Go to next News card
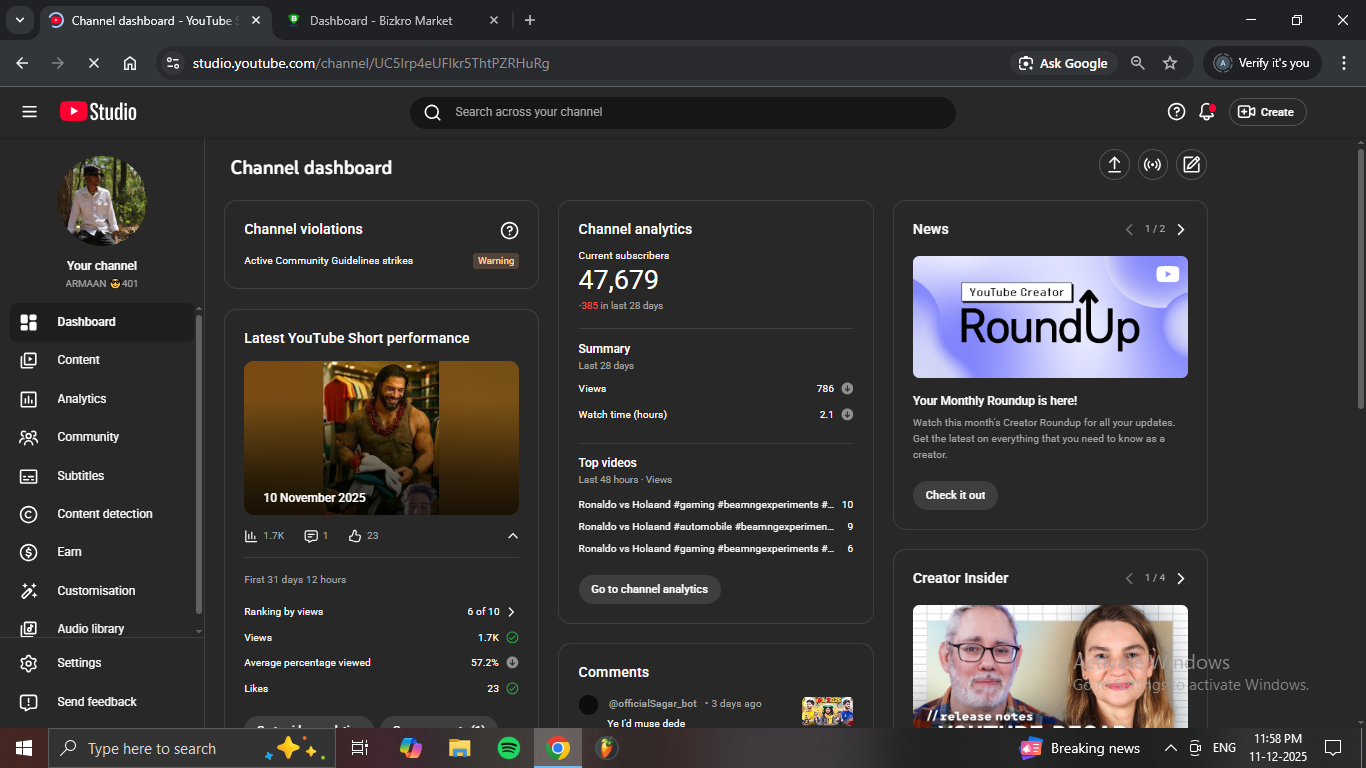Image resolution: width=1366 pixels, height=768 pixels. (1181, 230)
